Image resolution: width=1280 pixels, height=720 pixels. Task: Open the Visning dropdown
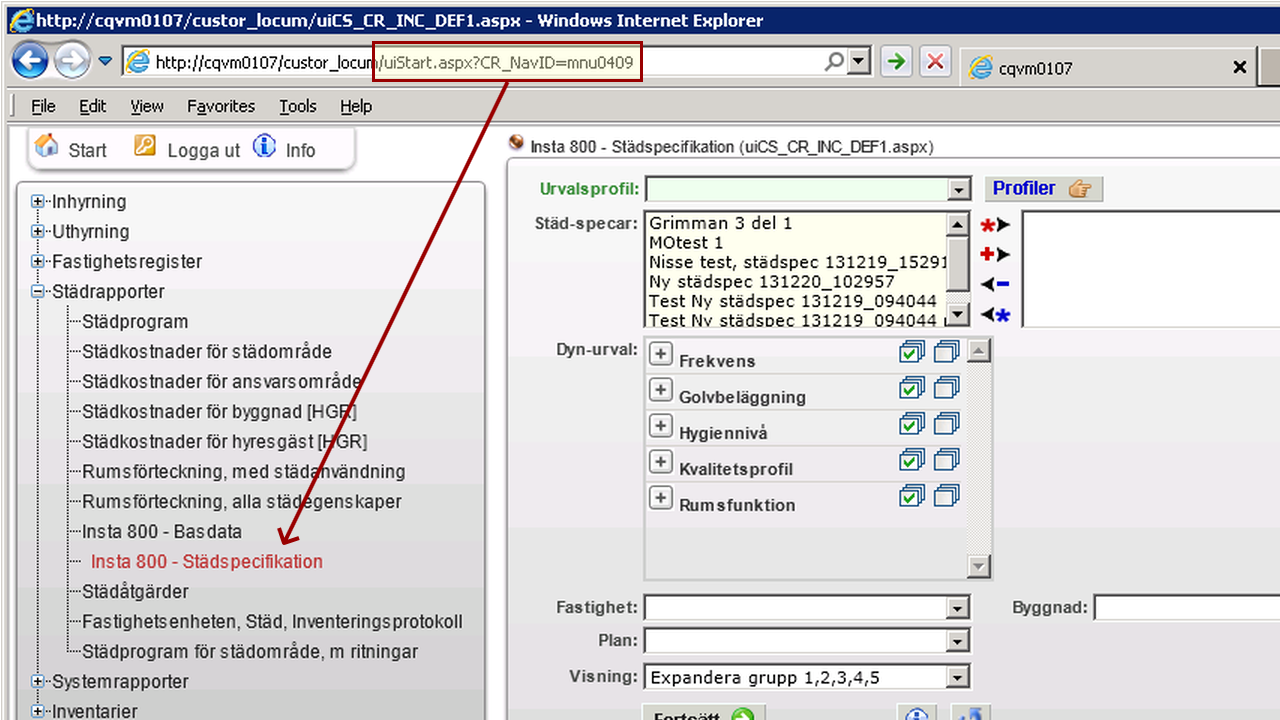(x=959, y=678)
